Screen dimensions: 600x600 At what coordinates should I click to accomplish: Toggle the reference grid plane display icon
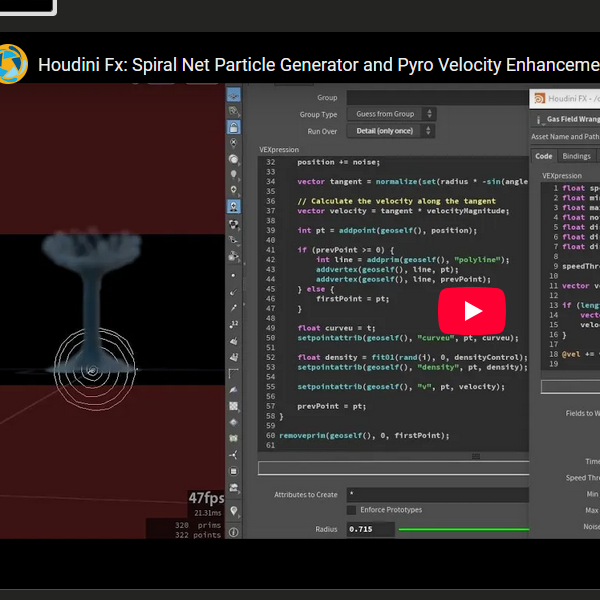coord(233,96)
